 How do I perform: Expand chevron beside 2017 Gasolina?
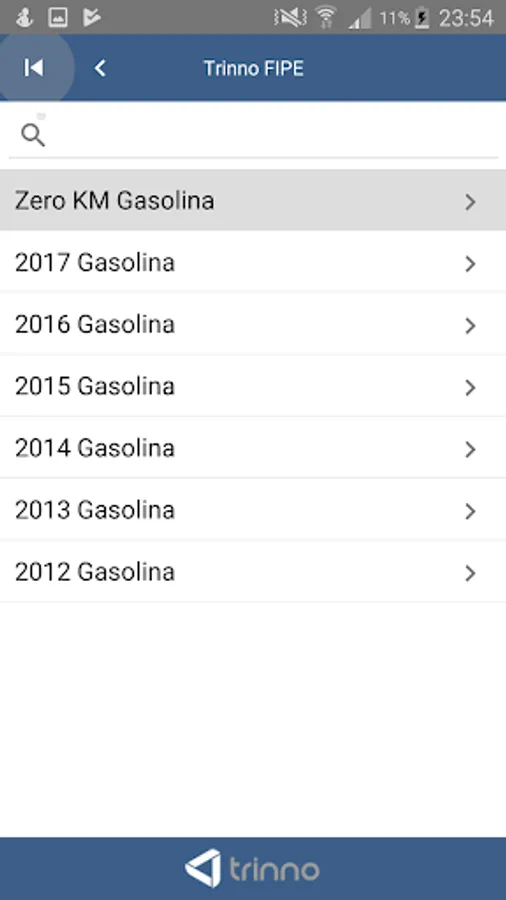(x=470, y=263)
